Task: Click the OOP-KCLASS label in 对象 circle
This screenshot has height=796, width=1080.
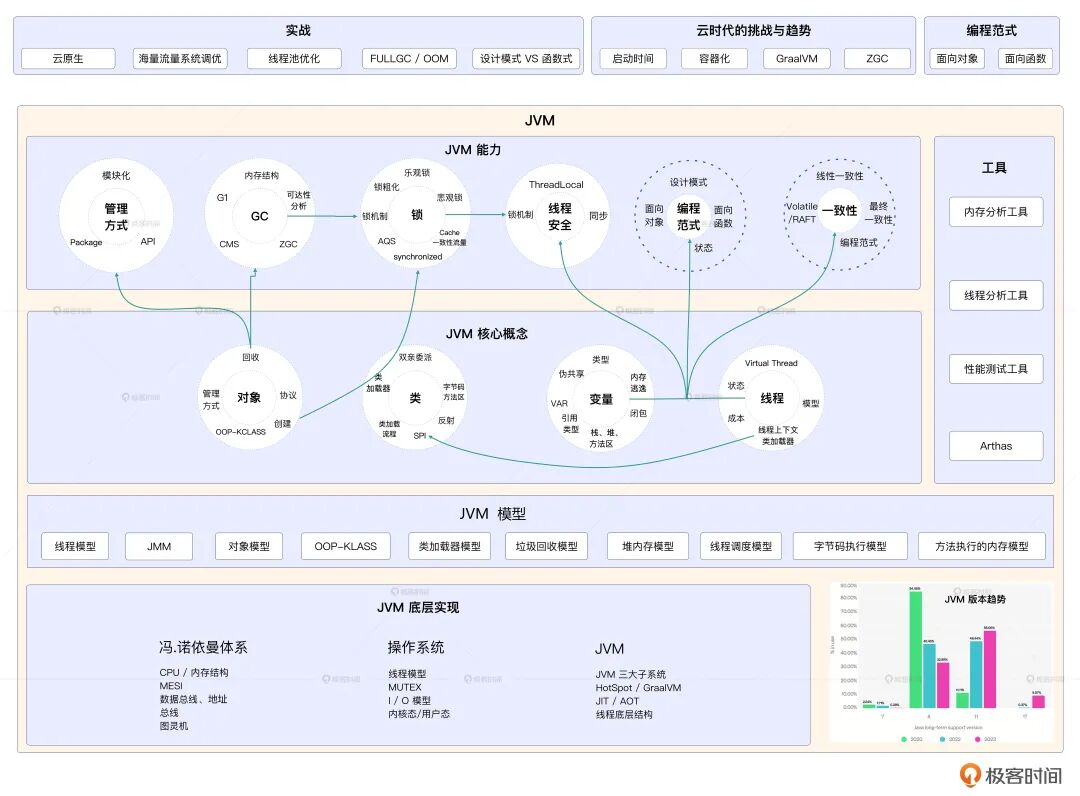Action: tap(240, 432)
